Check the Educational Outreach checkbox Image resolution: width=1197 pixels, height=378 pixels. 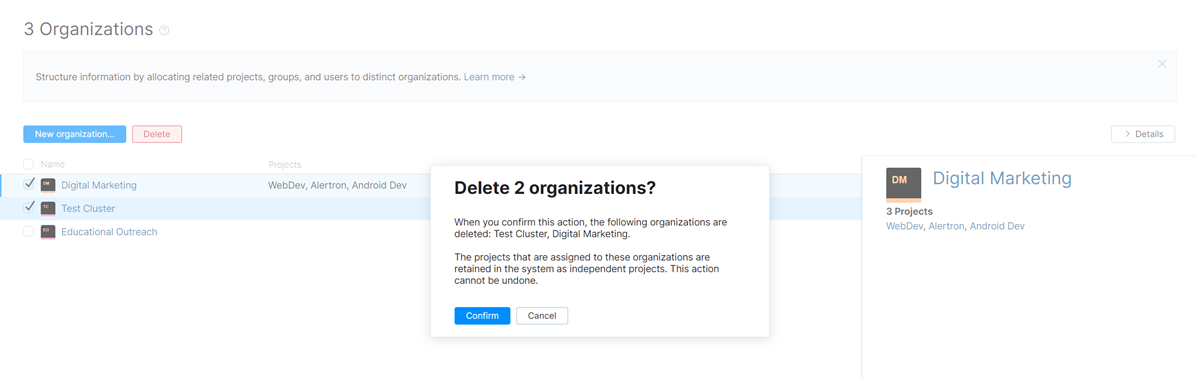pos(28,231)
